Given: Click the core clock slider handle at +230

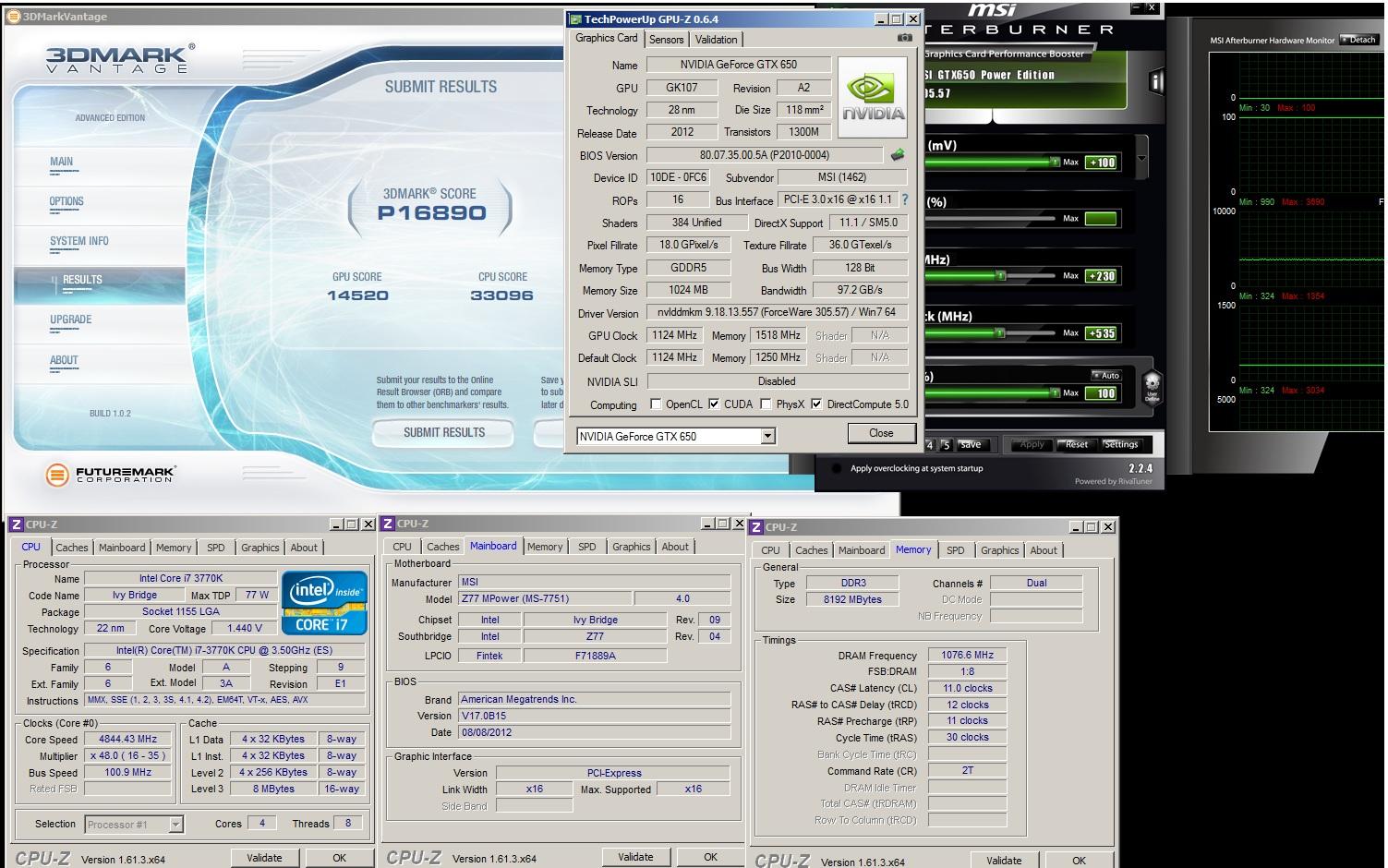Looking at the screenshot, I should [x=1000, y=275].
